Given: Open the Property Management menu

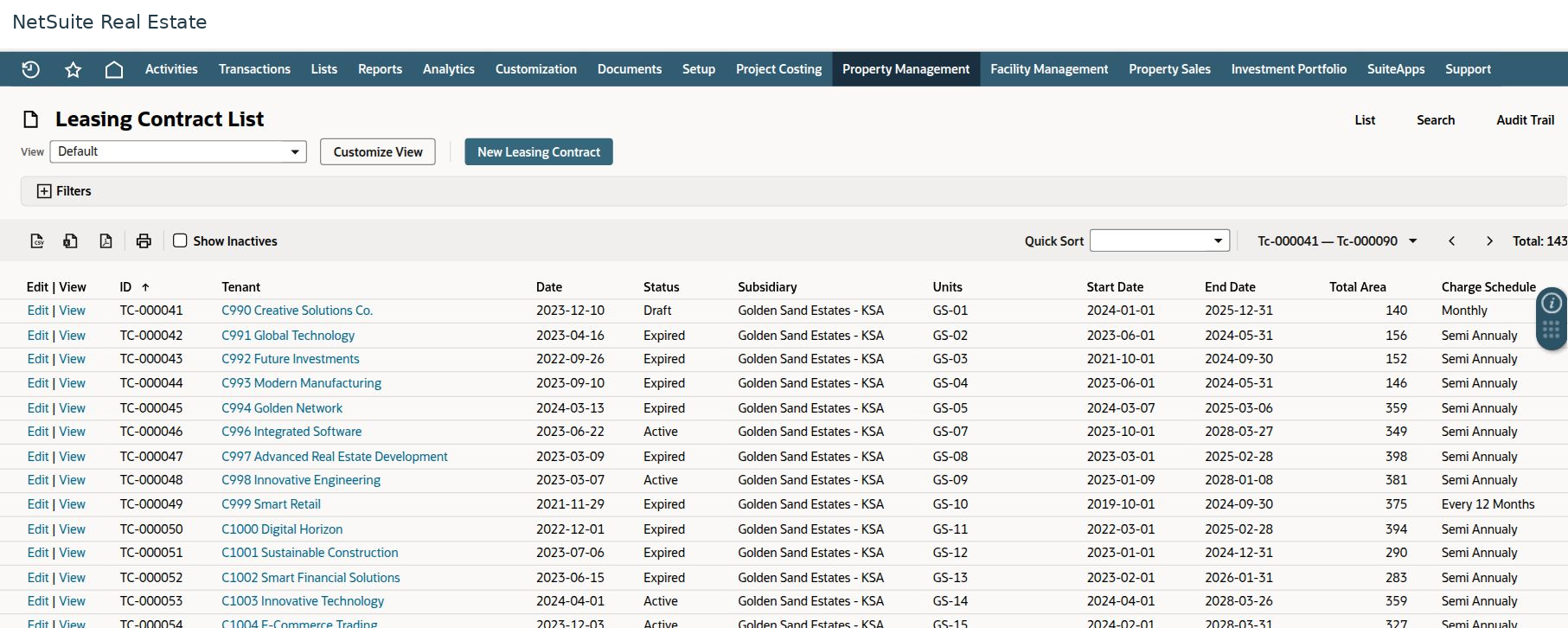Looking at the screenshot, I should click(x=906, y=69).
